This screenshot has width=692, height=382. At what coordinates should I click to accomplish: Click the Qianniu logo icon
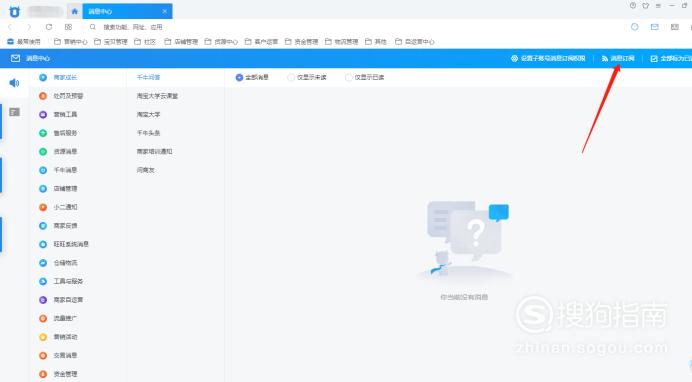[14, 12]
